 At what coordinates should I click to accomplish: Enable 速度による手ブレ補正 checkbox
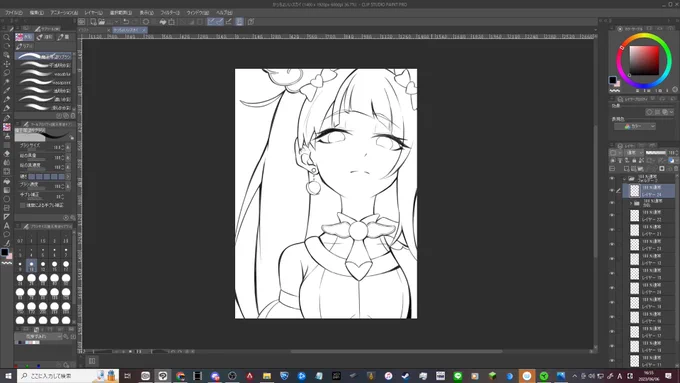tap(23, 205)
